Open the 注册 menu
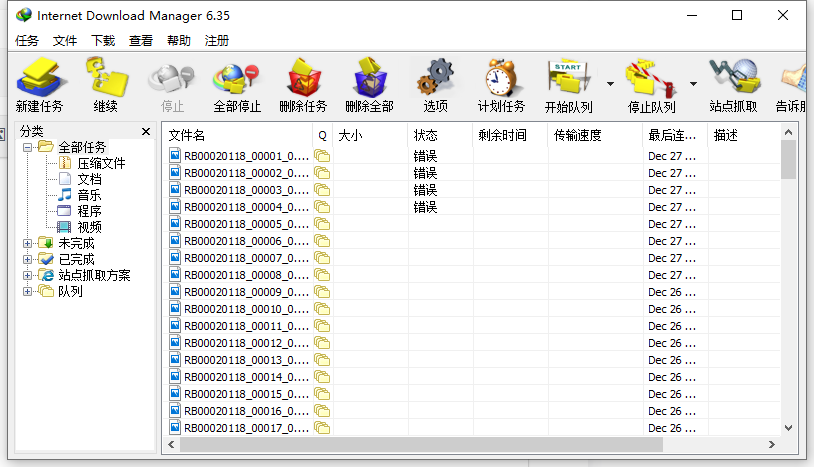Viewport: 814px width, 467px height. pyautogui.click(x=216, y=40)
